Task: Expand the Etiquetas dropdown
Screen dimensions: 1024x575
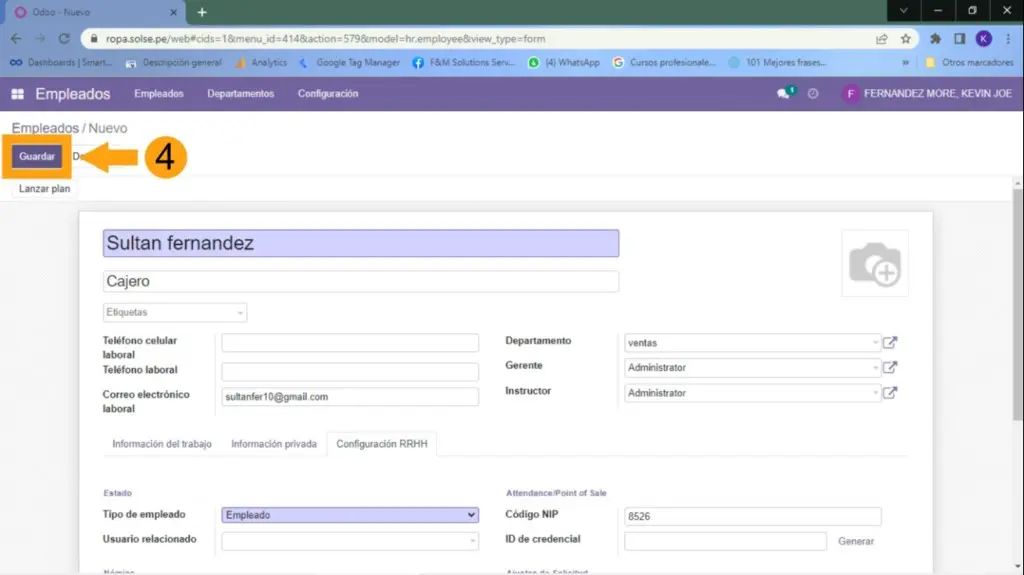Action: pos(175,313)
